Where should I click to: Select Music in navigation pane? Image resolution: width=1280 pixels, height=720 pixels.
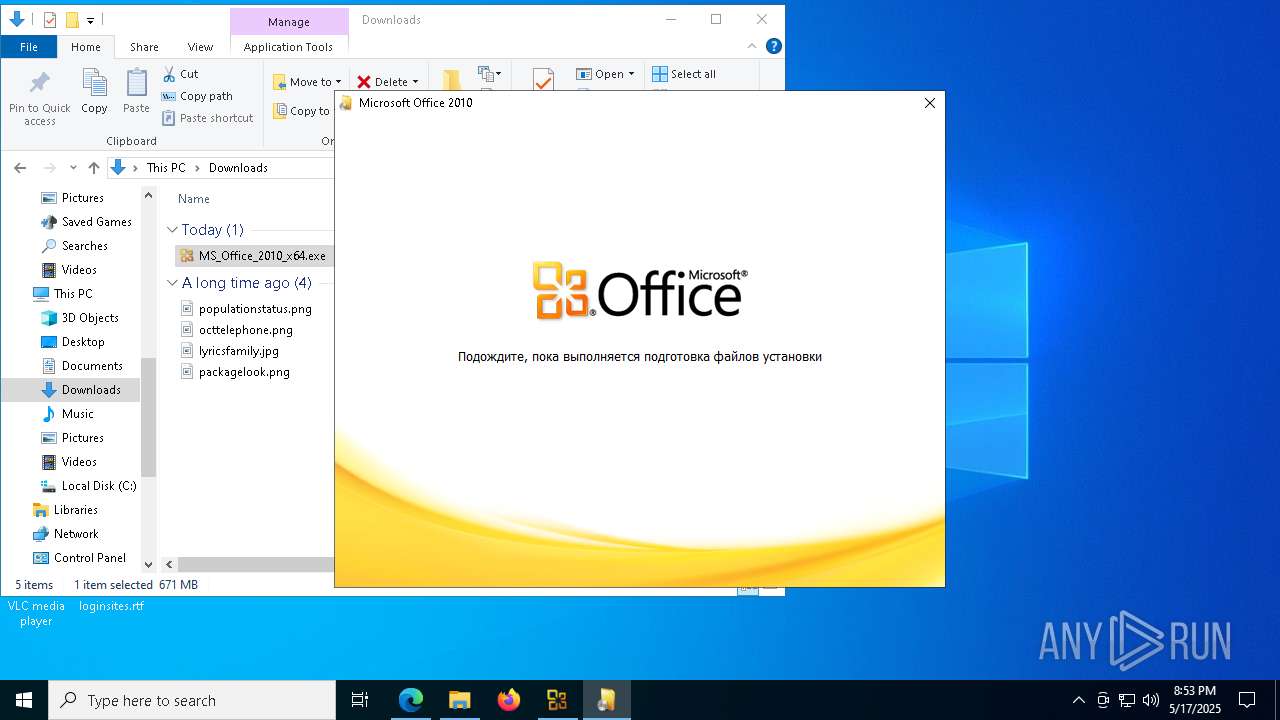(x=67, y=414)
